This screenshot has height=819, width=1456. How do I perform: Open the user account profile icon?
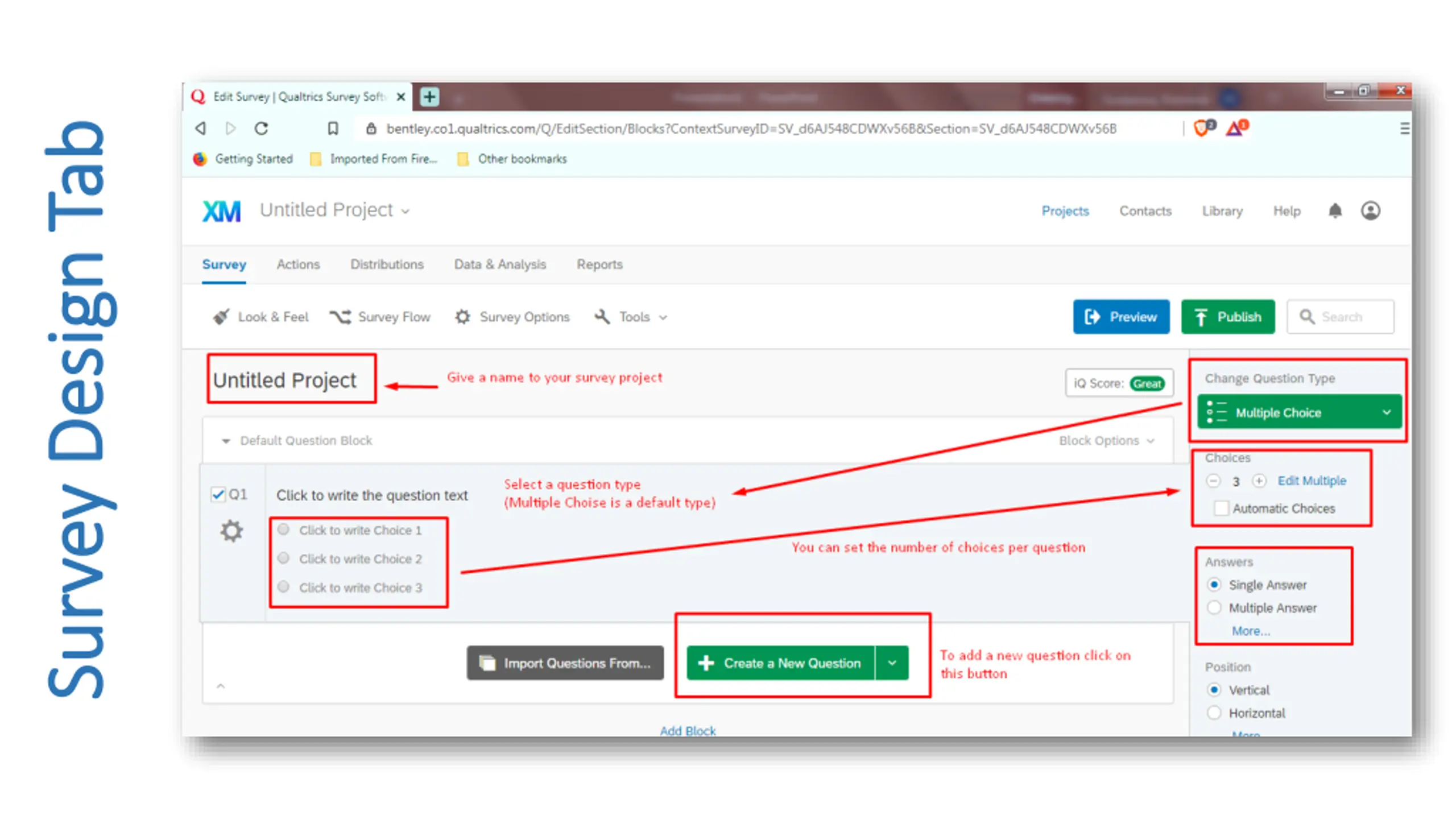pyautogui.click(x=1370, y=211)
